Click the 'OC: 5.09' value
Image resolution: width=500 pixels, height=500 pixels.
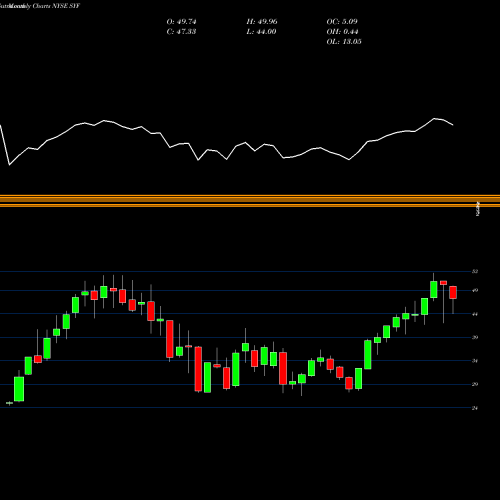click(x=342, y=22)
